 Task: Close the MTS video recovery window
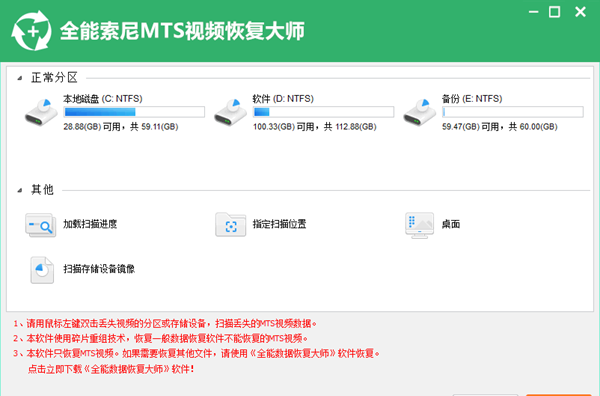tap(580, 12)
